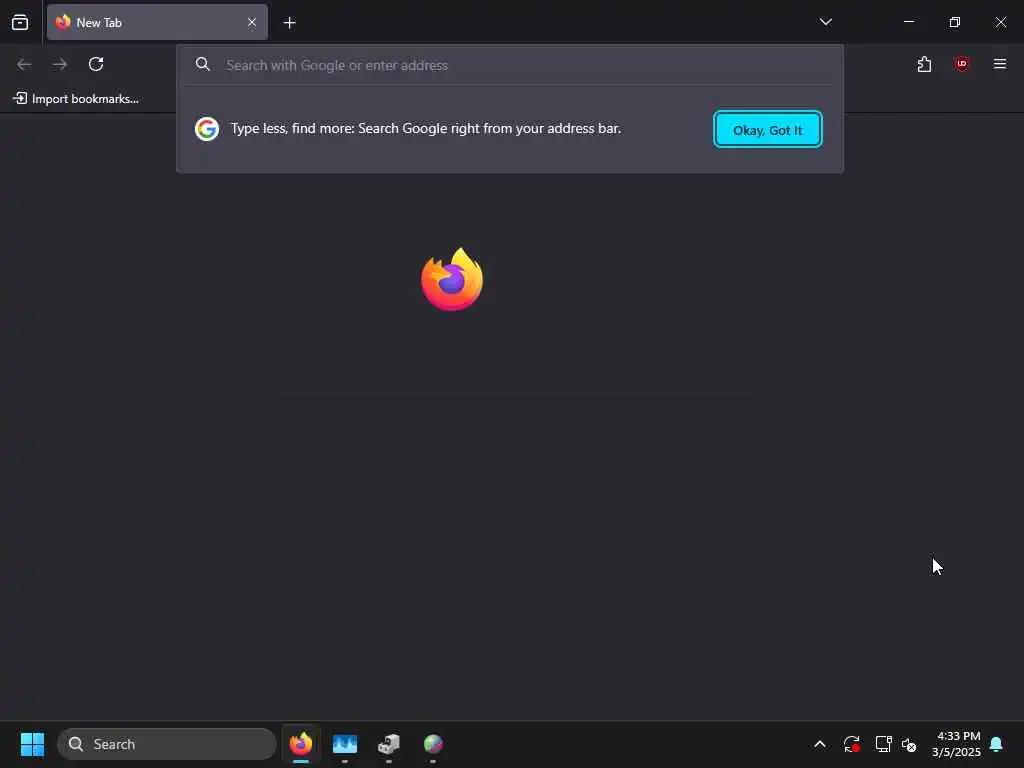Open the Firefox hamburger application menu
Viewport: 1024px width, 768px height.
[x=1000, y=64]
